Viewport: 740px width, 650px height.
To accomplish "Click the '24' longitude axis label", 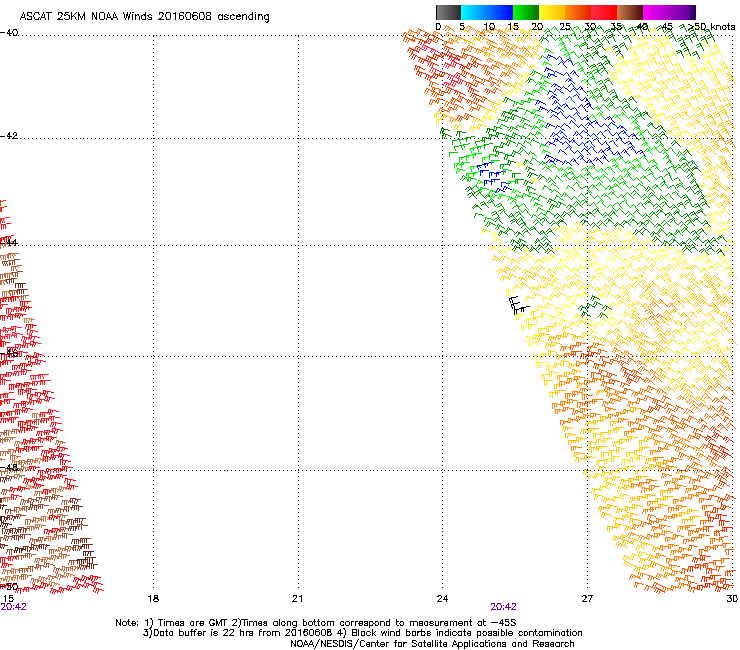I will pos(442,599).
